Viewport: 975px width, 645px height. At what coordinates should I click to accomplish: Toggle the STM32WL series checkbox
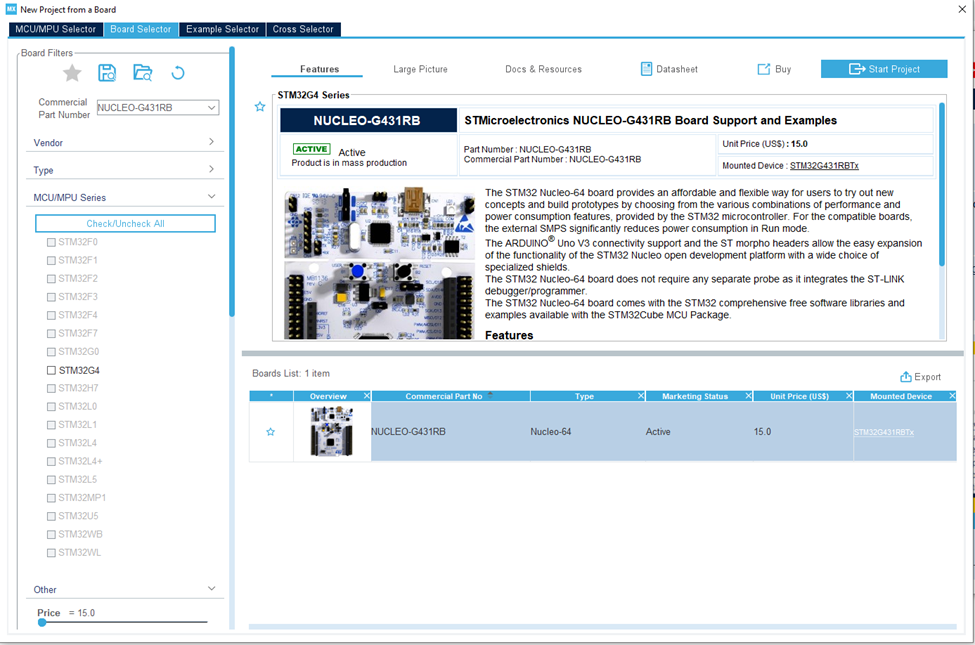(x=52, y=553)
